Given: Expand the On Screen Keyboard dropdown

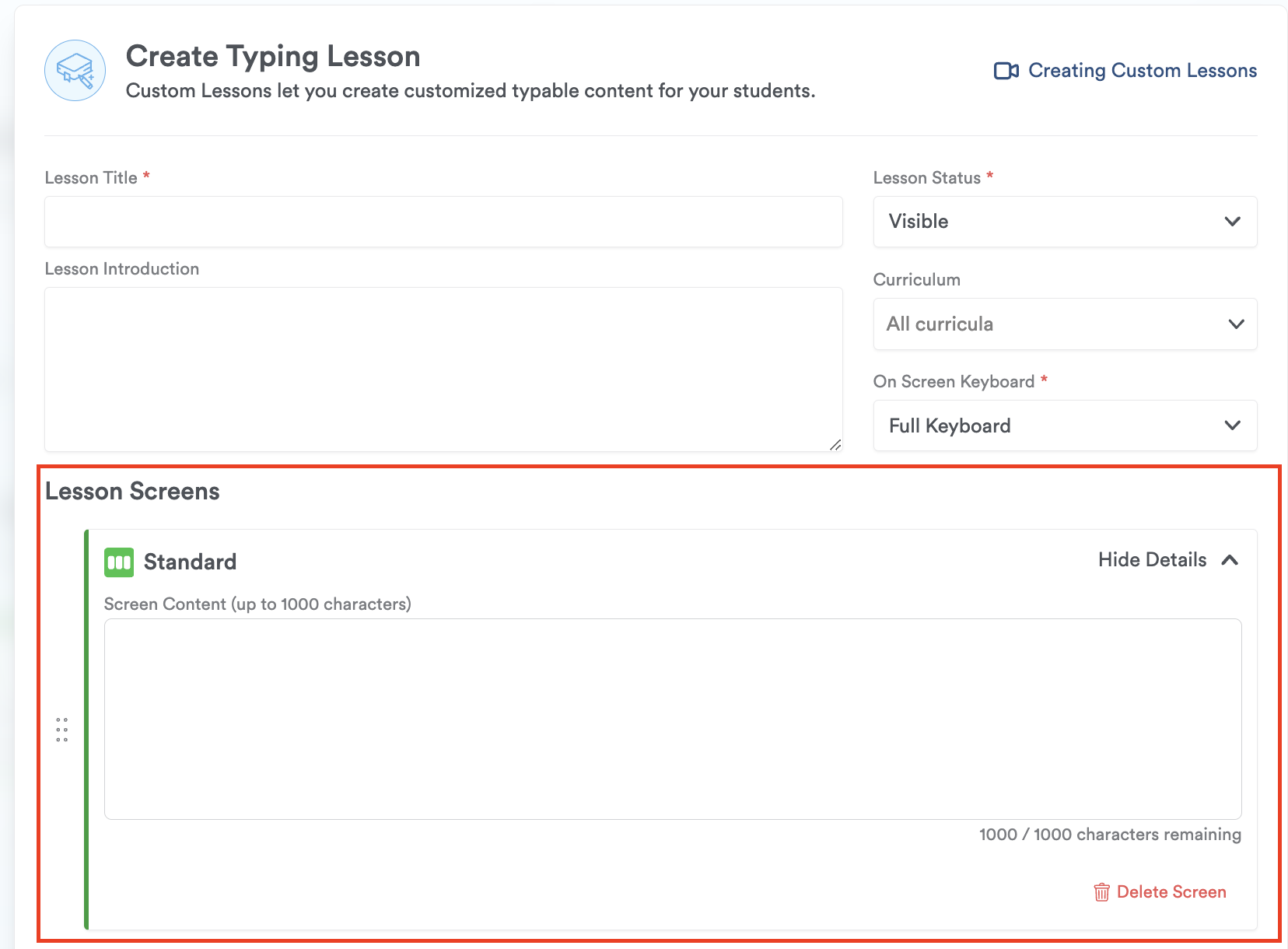Looking at the screenshot, I should point(1064,425).
